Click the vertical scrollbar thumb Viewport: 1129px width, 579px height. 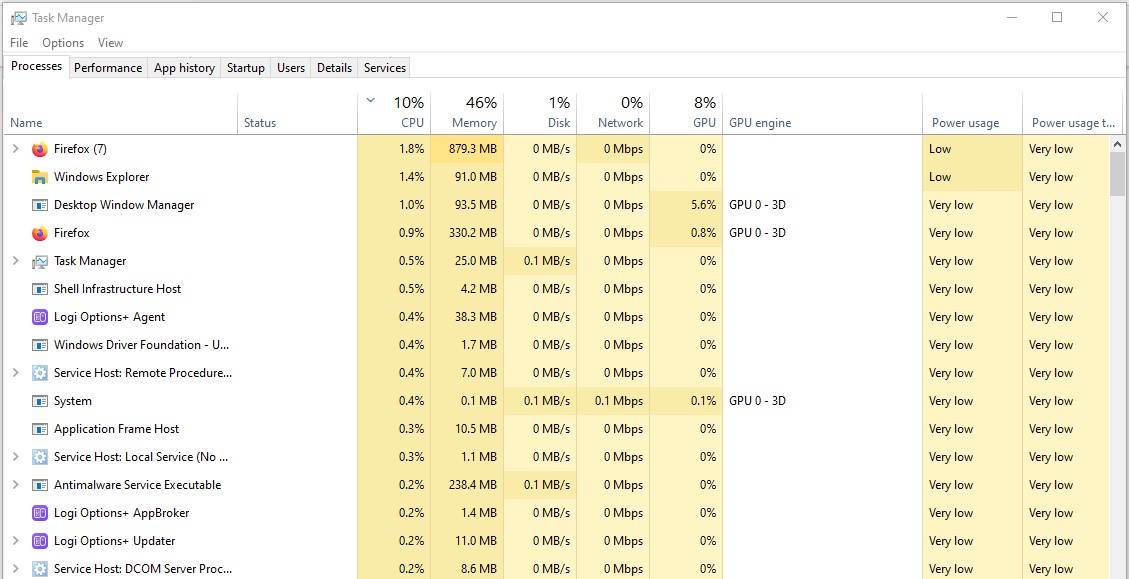(1117, 174)
